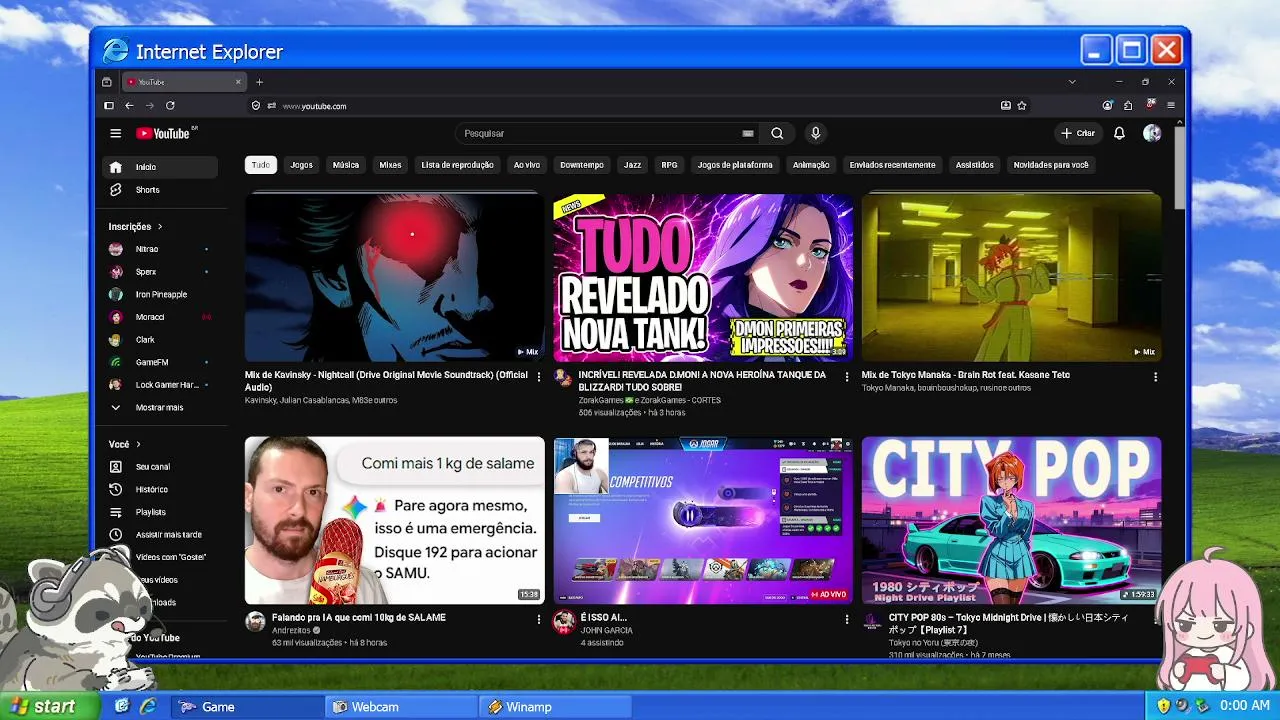
Task: Select the Mixes filter chip
Action: (390, 165)
